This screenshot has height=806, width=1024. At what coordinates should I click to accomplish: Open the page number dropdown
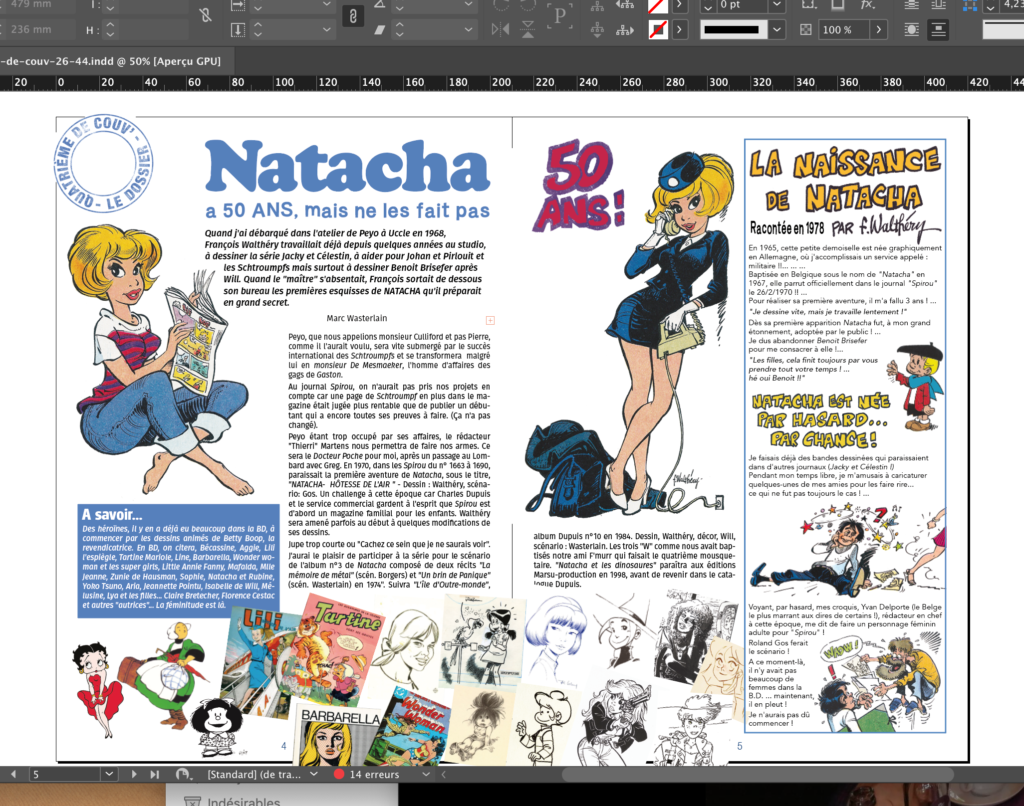click(x=109, y=774)
